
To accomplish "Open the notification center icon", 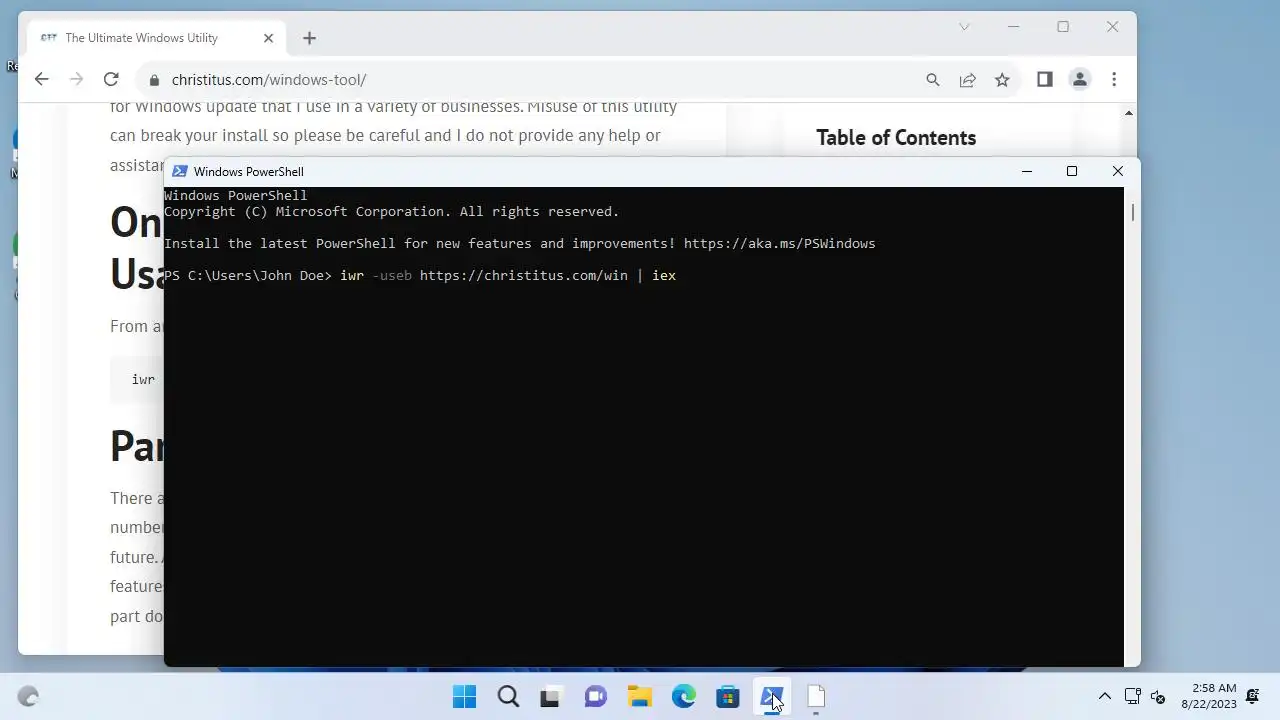I will tap(1252, 696).
